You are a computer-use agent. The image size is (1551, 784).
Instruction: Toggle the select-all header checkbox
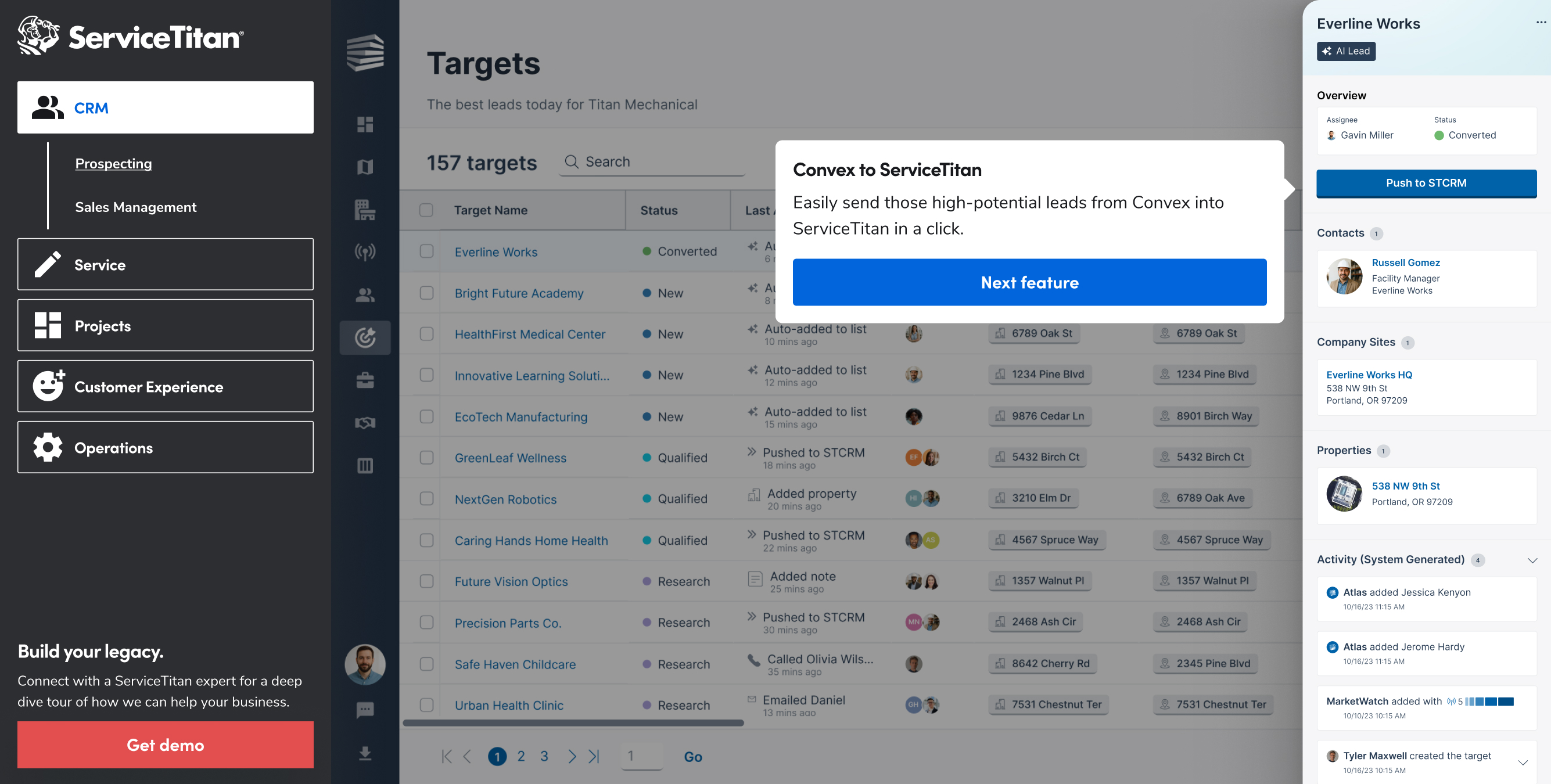[x=426, y=210]
